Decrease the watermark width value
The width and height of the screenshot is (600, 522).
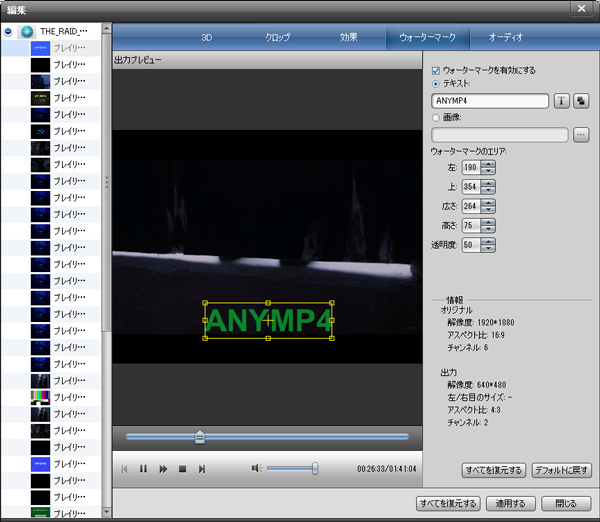(x=488, y=210)
